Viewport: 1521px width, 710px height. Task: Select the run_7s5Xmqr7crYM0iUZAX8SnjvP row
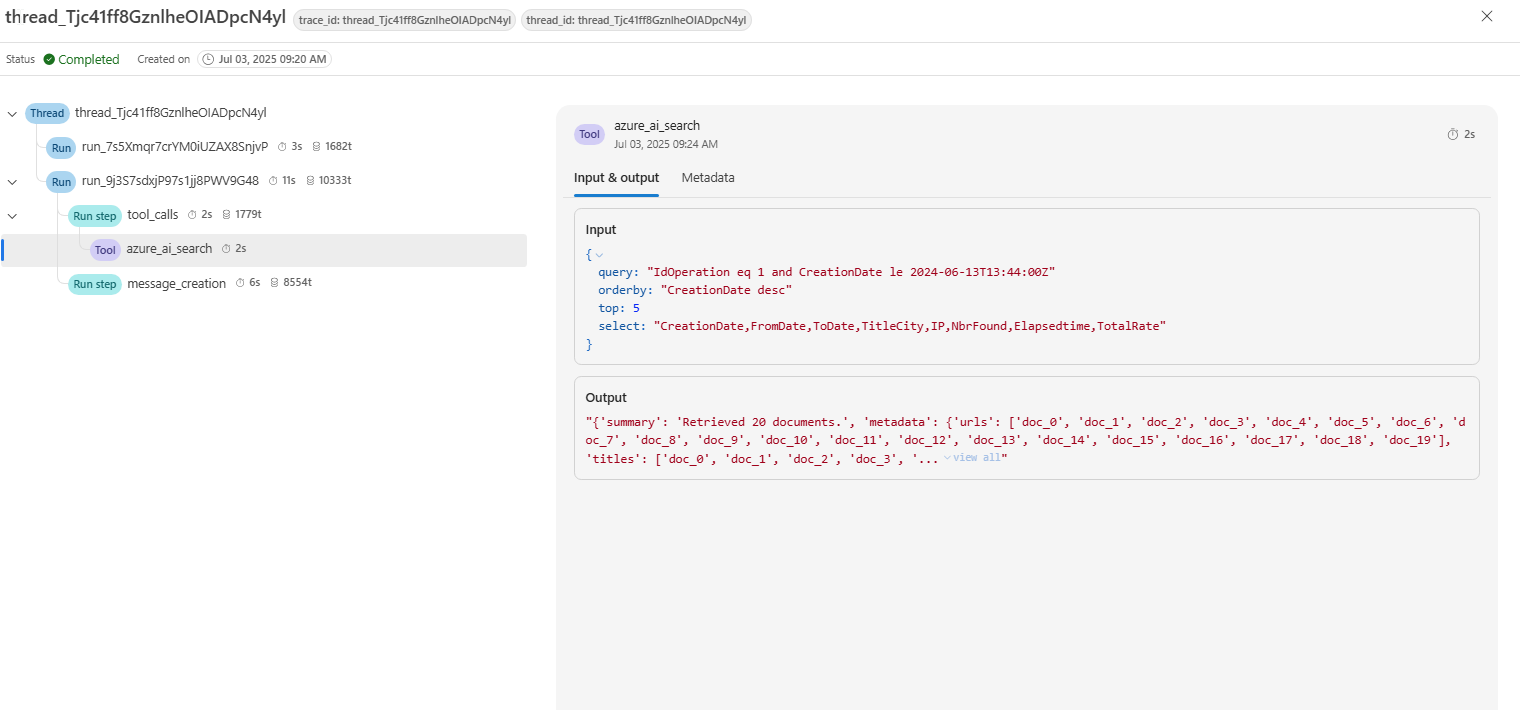coord(264,147)
